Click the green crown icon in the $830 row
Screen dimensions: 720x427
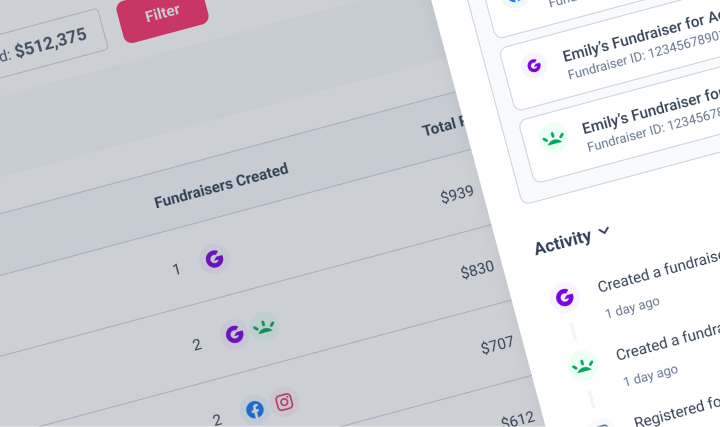(264, 327)
